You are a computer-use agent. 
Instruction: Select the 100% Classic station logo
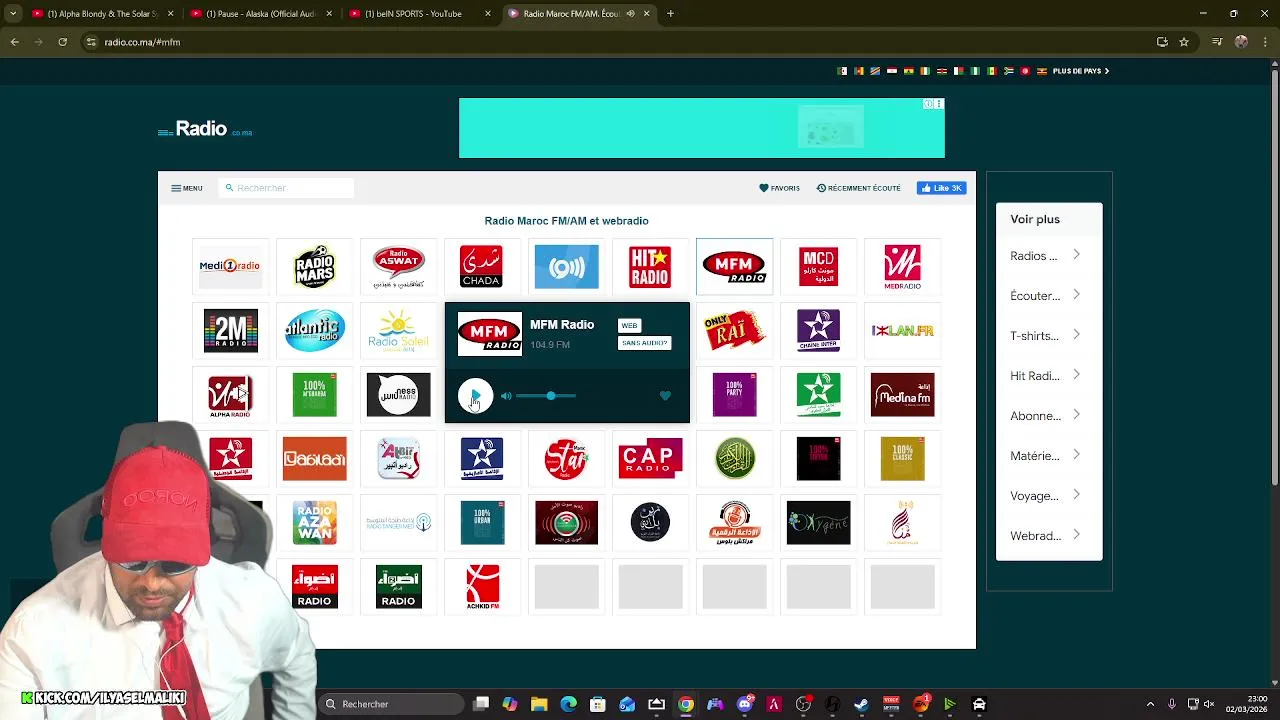coord(902,459)
